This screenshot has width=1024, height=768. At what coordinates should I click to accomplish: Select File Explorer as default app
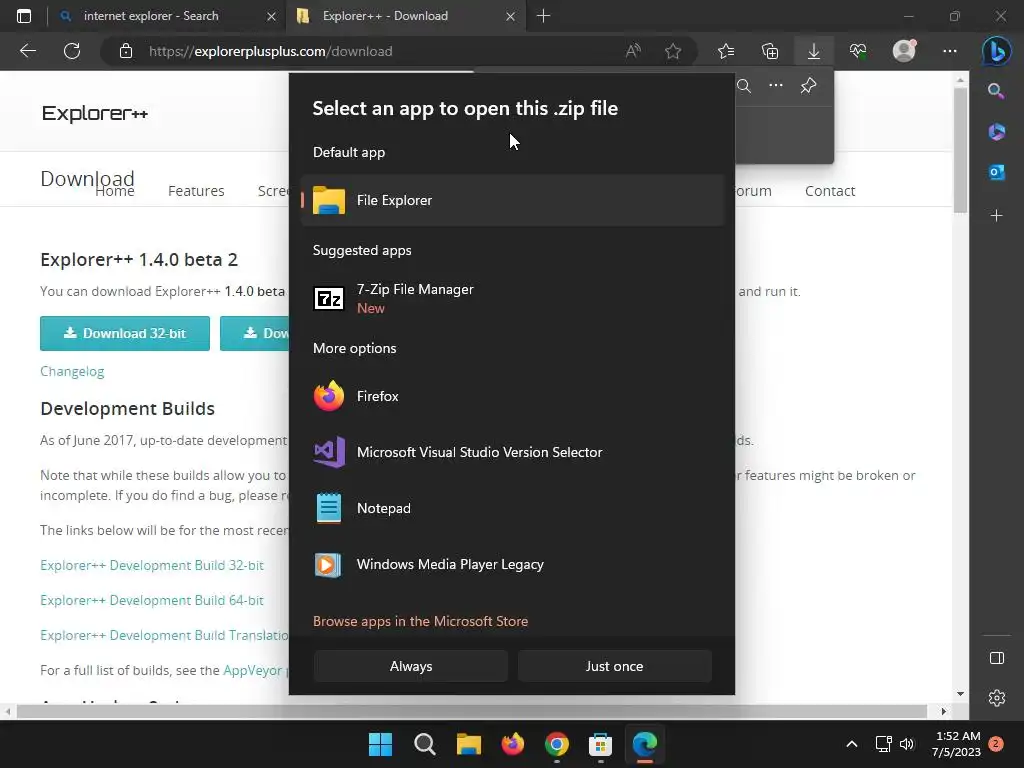click(x=513, y=200)
